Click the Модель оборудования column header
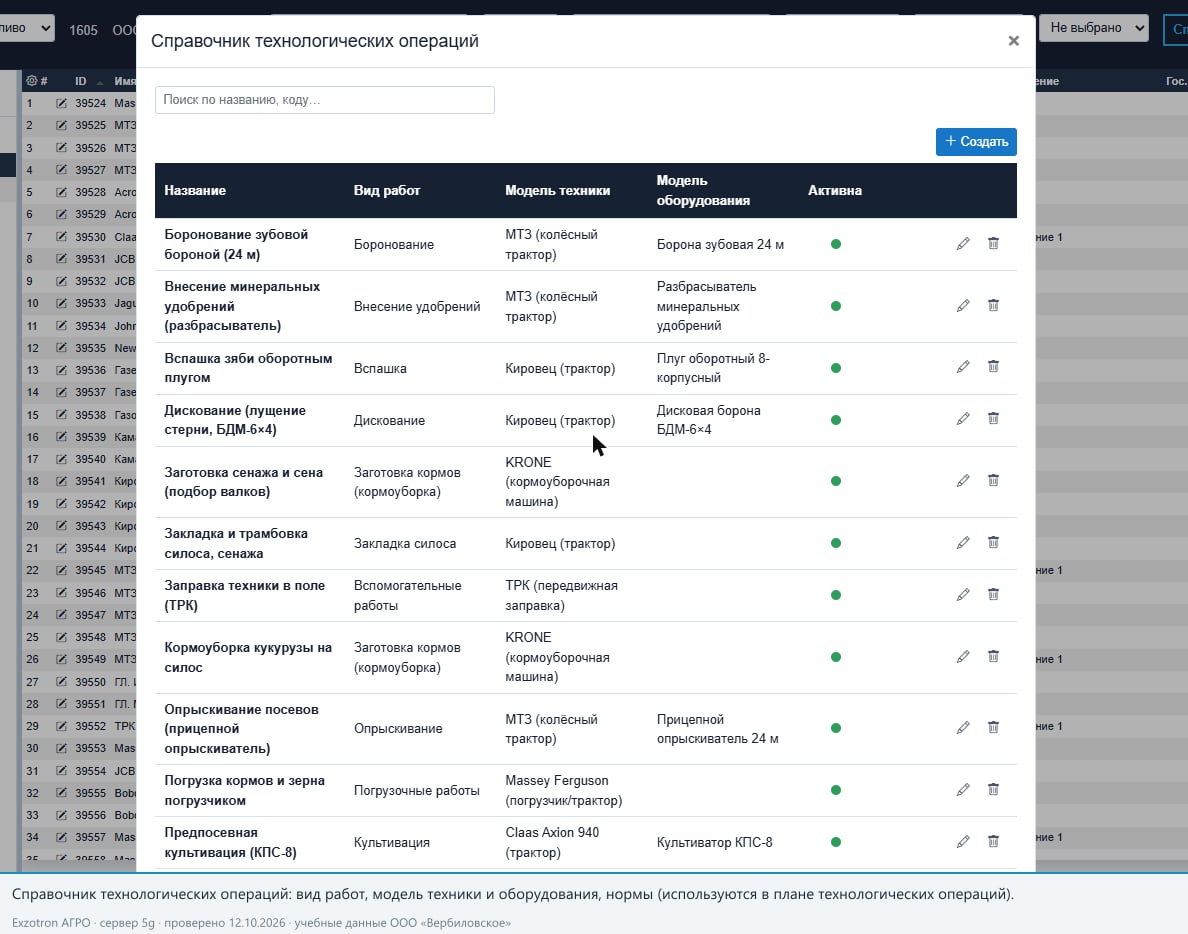The height and width of the screenshot is (934, 1188). pyautogui.click(x=703, y=191)
